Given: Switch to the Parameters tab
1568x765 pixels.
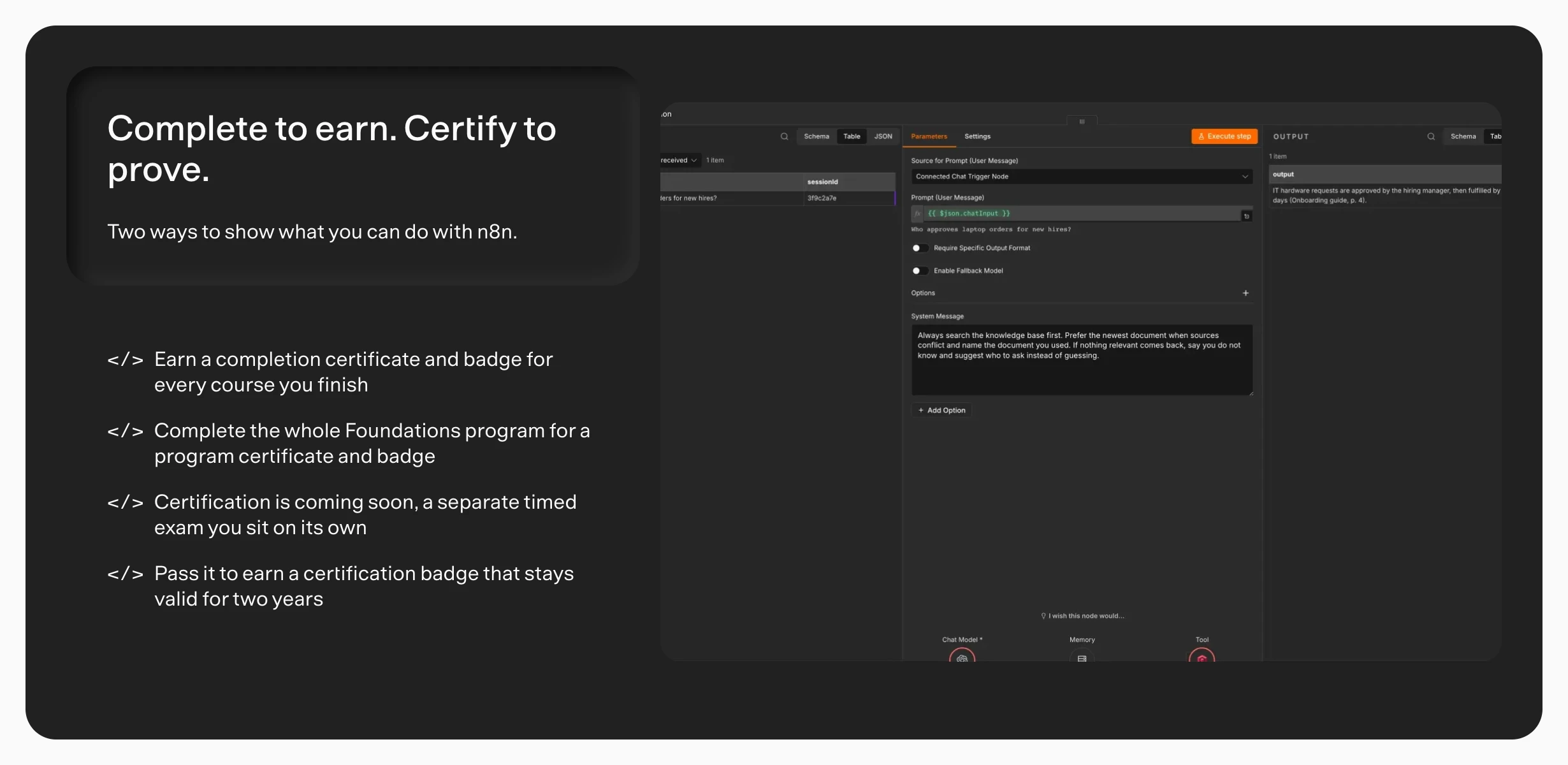Looking at the screenshot, I should [x=929, y=136].
